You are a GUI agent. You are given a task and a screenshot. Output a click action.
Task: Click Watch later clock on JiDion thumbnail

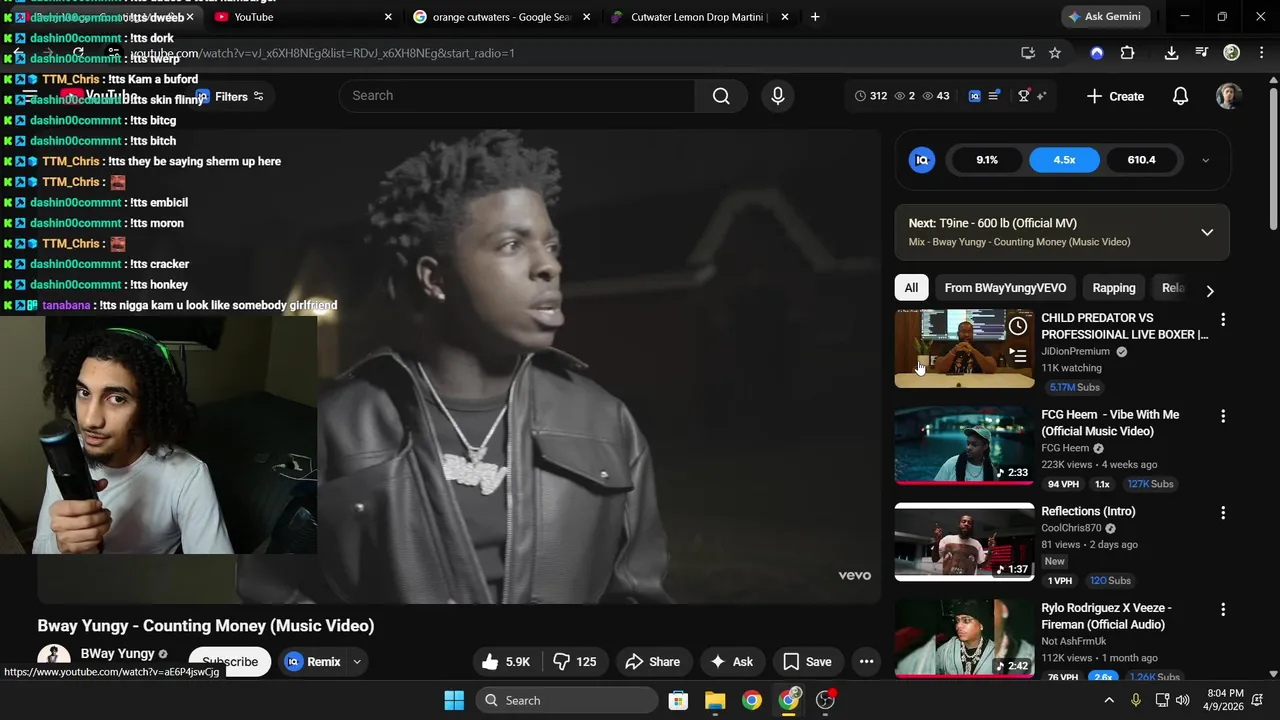pos(1018,326)
